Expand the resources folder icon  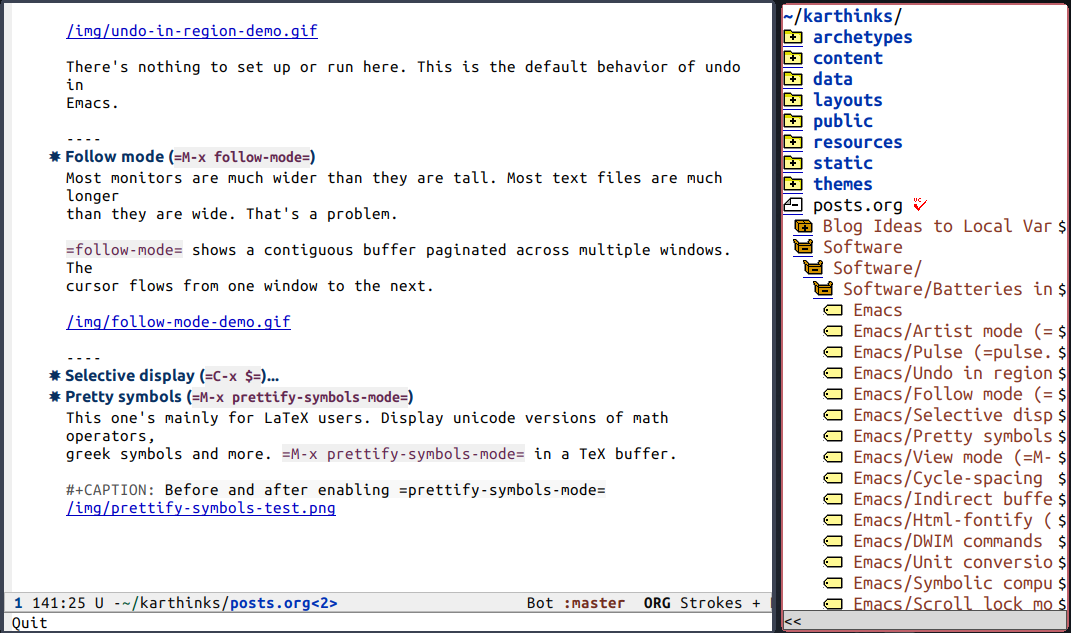click(x=793, y=142)
